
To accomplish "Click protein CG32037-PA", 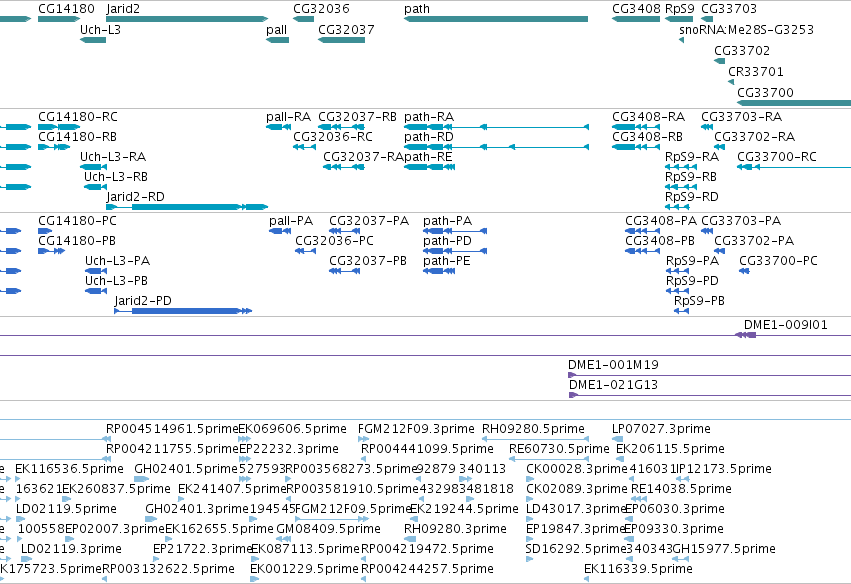I will [x=369, y=221].
